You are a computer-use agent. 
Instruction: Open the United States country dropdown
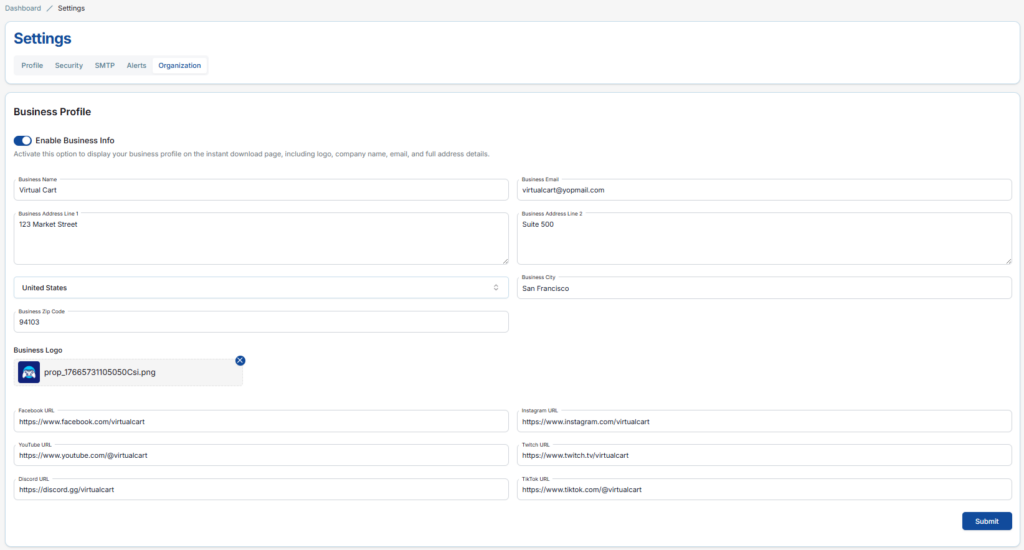pos(261,288)
